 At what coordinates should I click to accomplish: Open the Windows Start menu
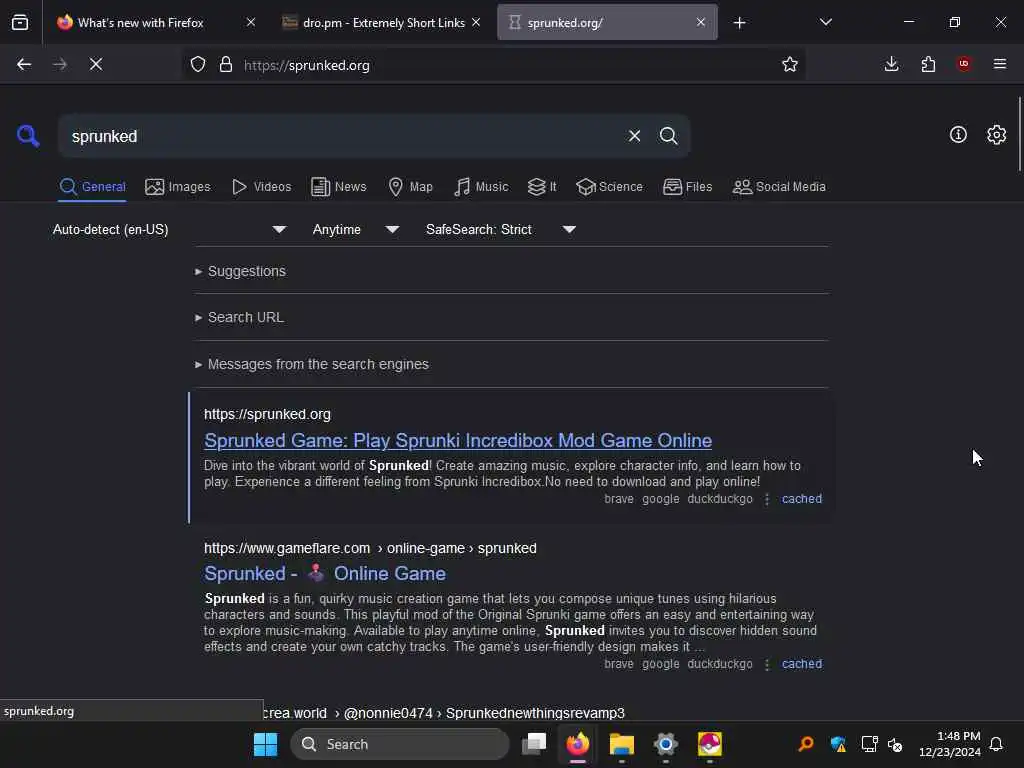pos(265,744)
